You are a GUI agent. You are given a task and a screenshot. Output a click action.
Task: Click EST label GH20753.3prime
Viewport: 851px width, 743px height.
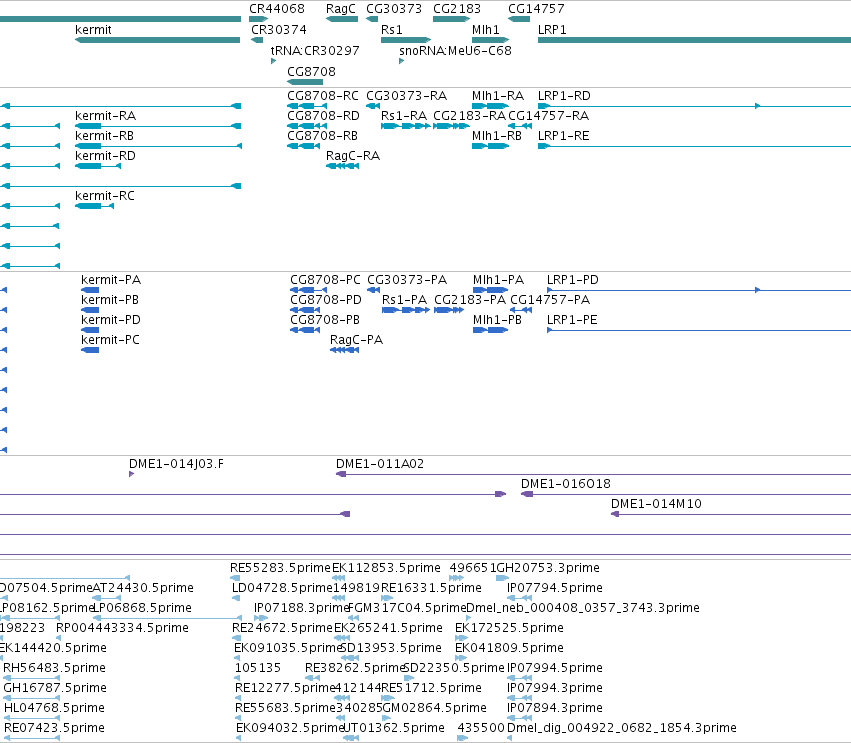click(x=548, y=568)
